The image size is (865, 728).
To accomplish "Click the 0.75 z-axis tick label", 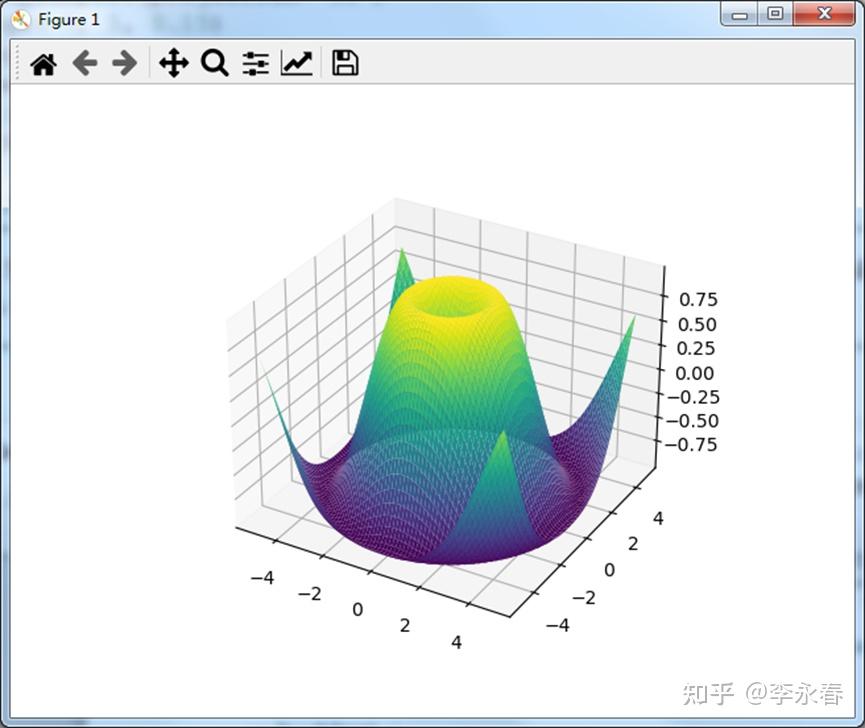I will (x=698, y=300).
